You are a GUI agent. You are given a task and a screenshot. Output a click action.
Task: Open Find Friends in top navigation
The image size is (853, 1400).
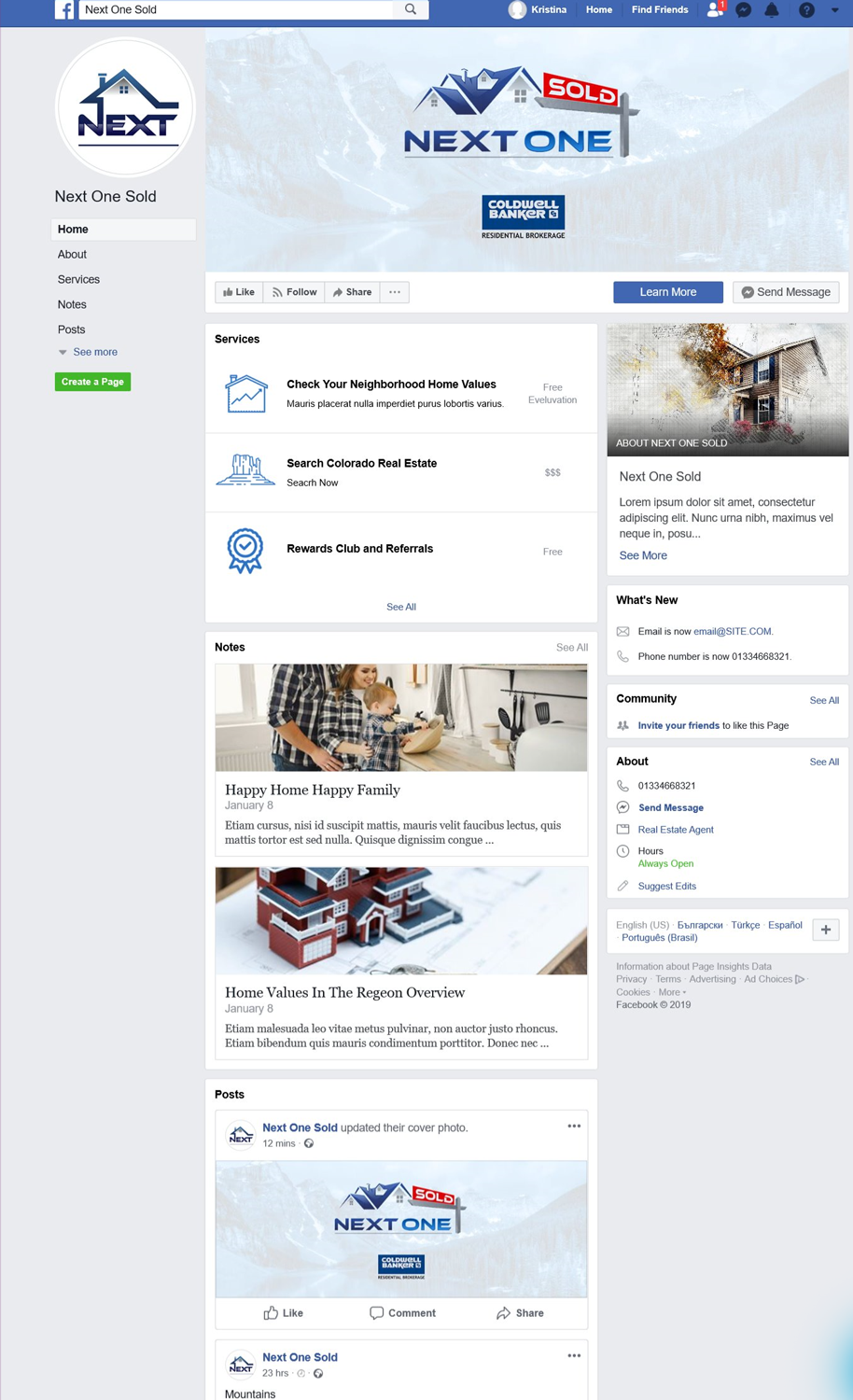pyautogui.click(x=660, y=10)
